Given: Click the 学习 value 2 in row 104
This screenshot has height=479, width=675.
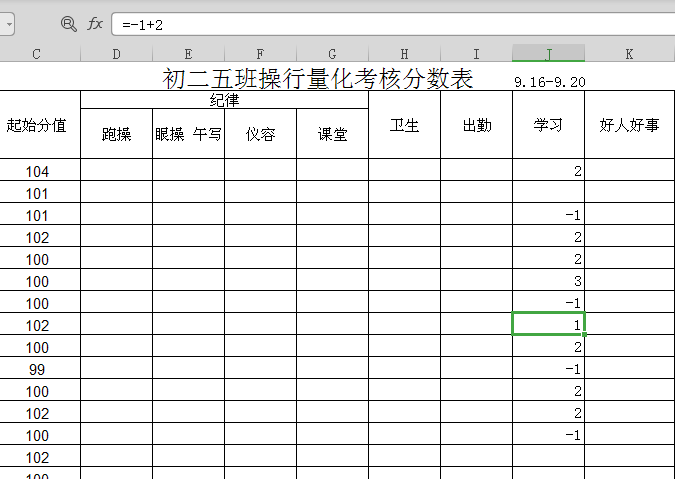Looking at the screenshot, I should (548, 171).
